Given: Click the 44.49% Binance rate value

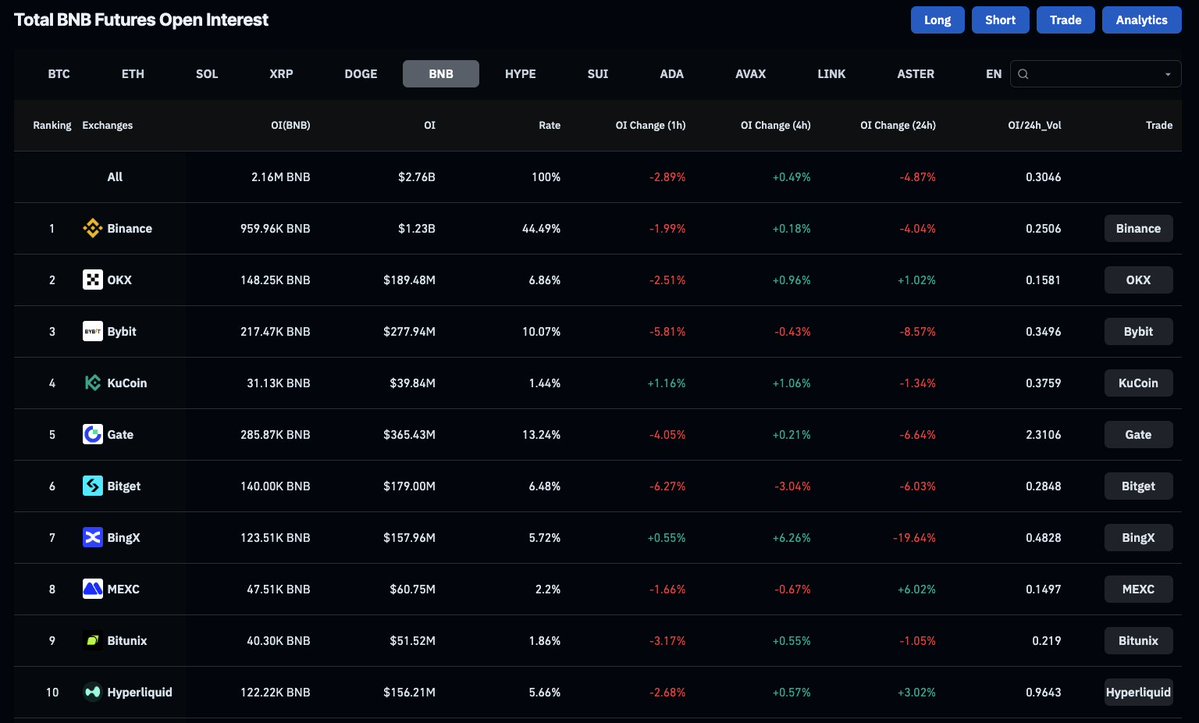Looking at the screenshot, I should pos(541,229).
